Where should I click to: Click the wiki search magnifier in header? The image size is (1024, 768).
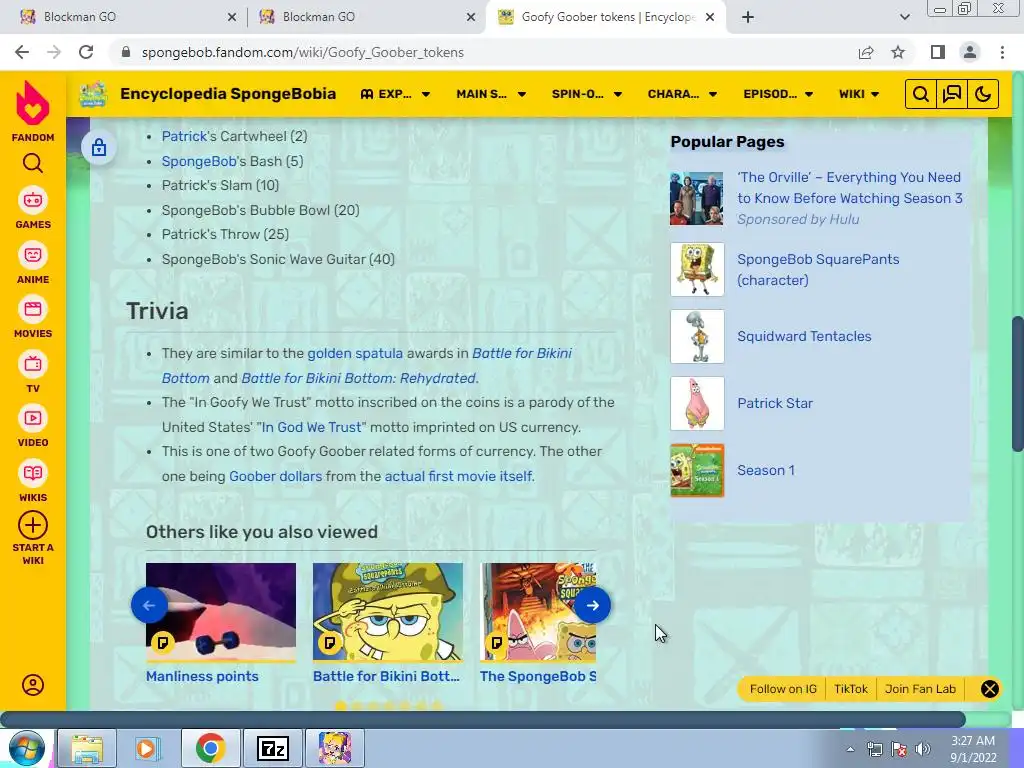[x=920, y=94]
